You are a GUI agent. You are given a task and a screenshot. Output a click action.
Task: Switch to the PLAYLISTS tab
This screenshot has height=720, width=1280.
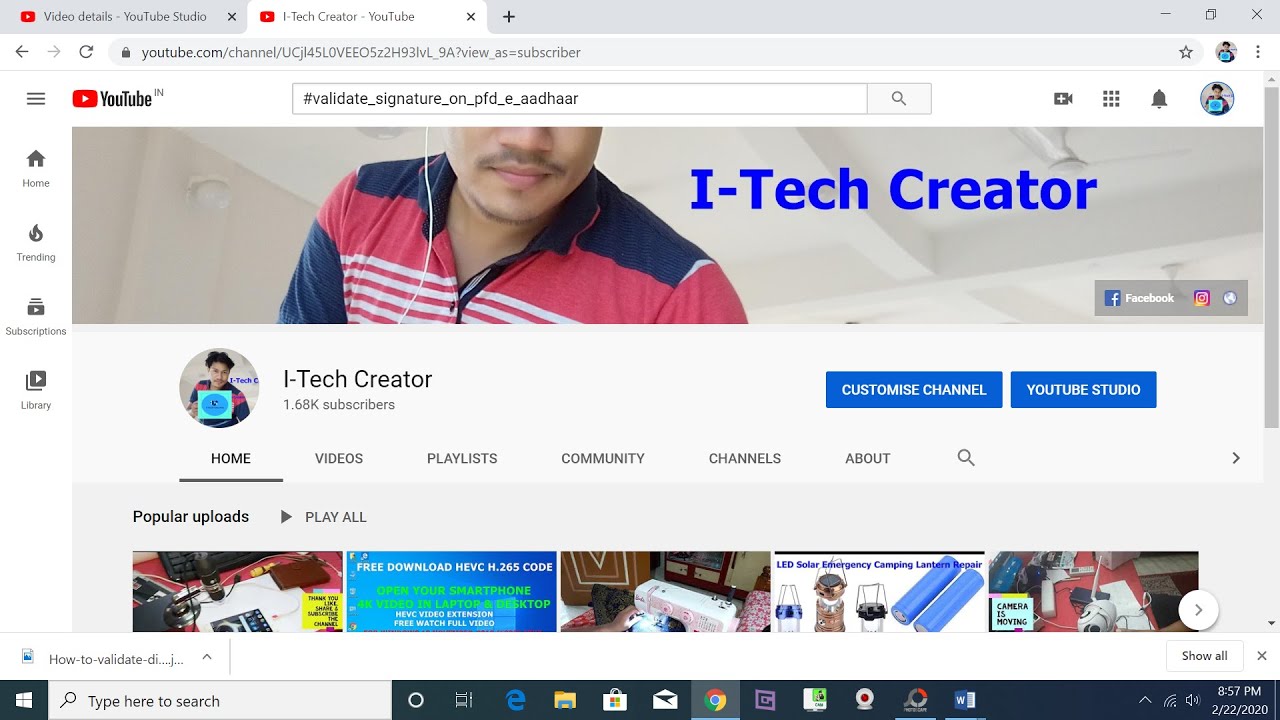tap(462, 458)
